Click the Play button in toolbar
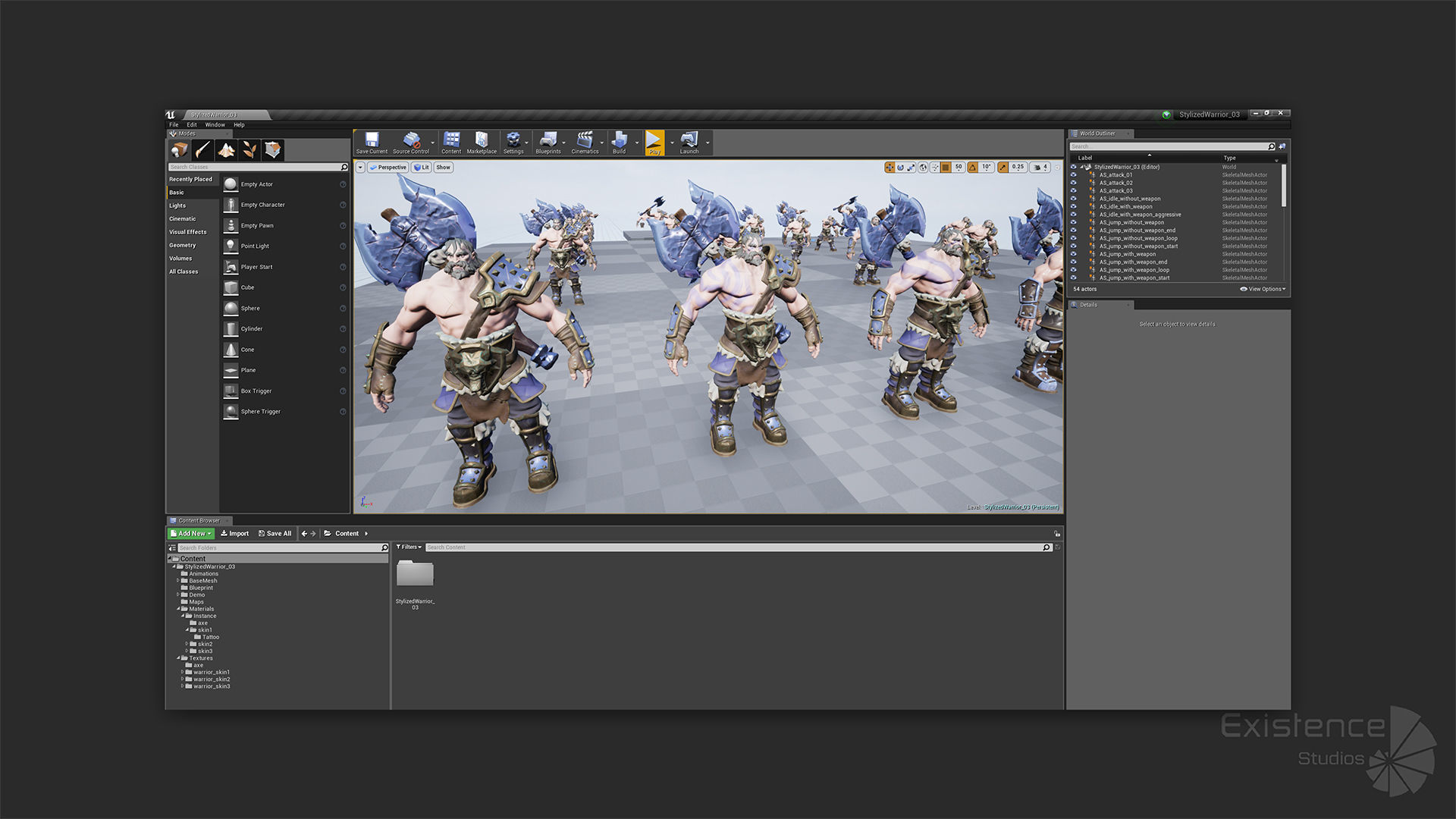The width and height of the screenshot is (1456, 819). tap(654, 143)
